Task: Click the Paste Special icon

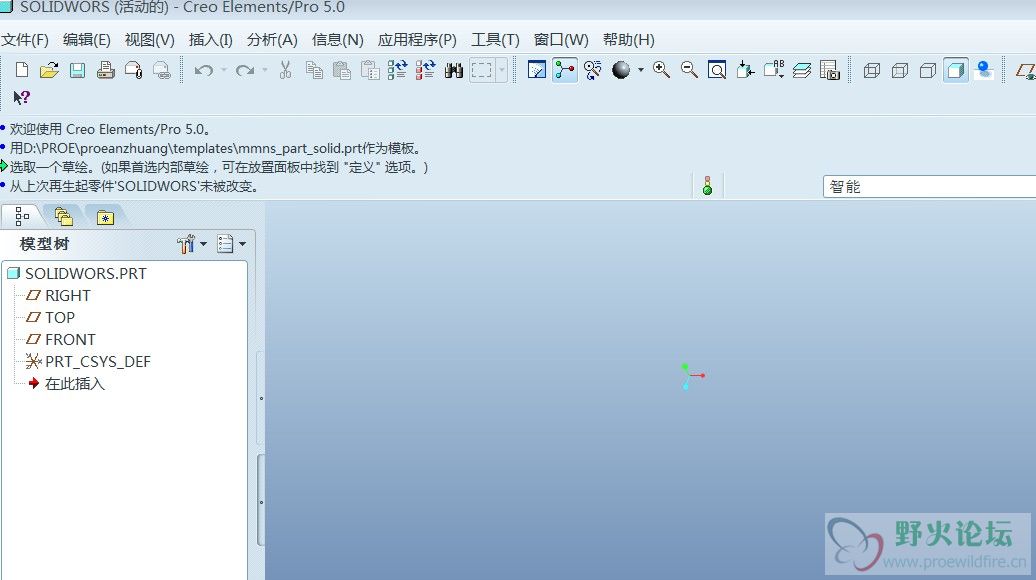Action: click(x=370, y=70)
